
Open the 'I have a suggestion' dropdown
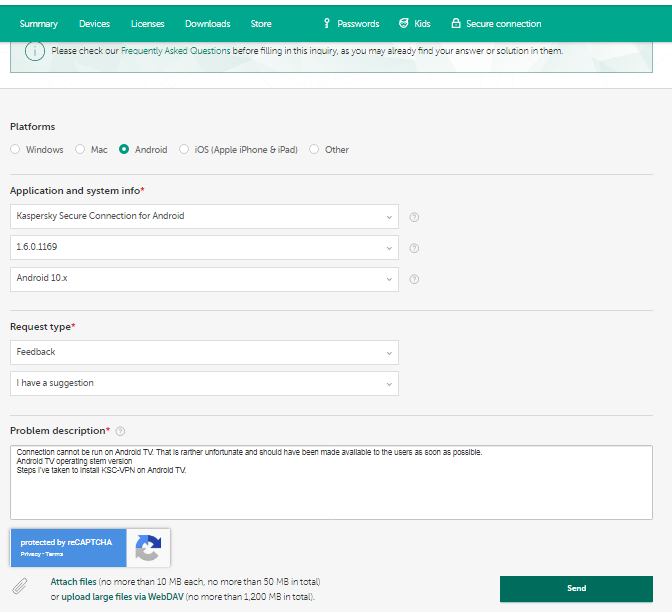tap(204, 383)
